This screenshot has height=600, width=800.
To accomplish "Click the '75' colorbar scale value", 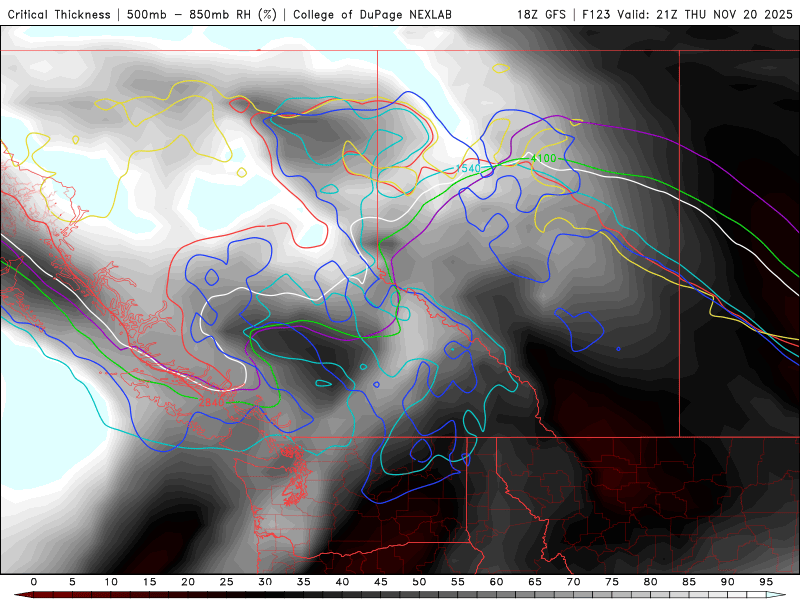I will click(611, 582).
